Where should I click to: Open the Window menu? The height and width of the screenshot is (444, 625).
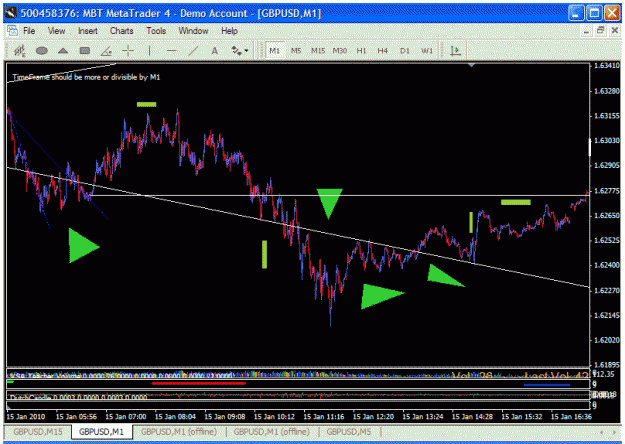(193, 31)
